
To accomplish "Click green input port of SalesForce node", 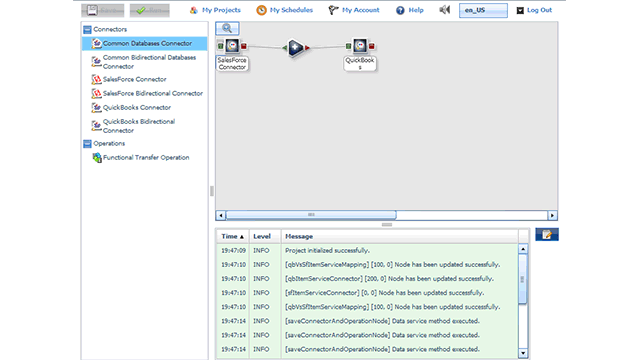I will click(x=220, y=46).
